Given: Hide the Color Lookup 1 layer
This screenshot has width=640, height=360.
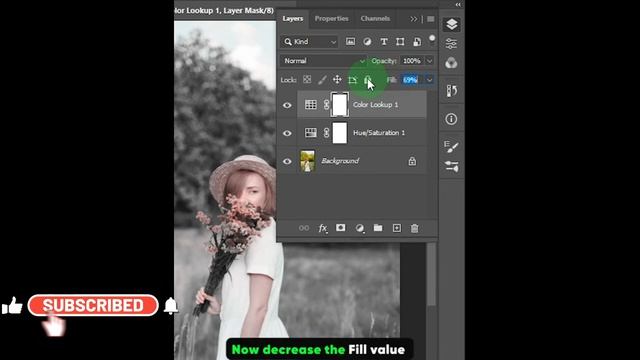Looking at the screenshot, I should pyautogui.click(x=287, y=105).
